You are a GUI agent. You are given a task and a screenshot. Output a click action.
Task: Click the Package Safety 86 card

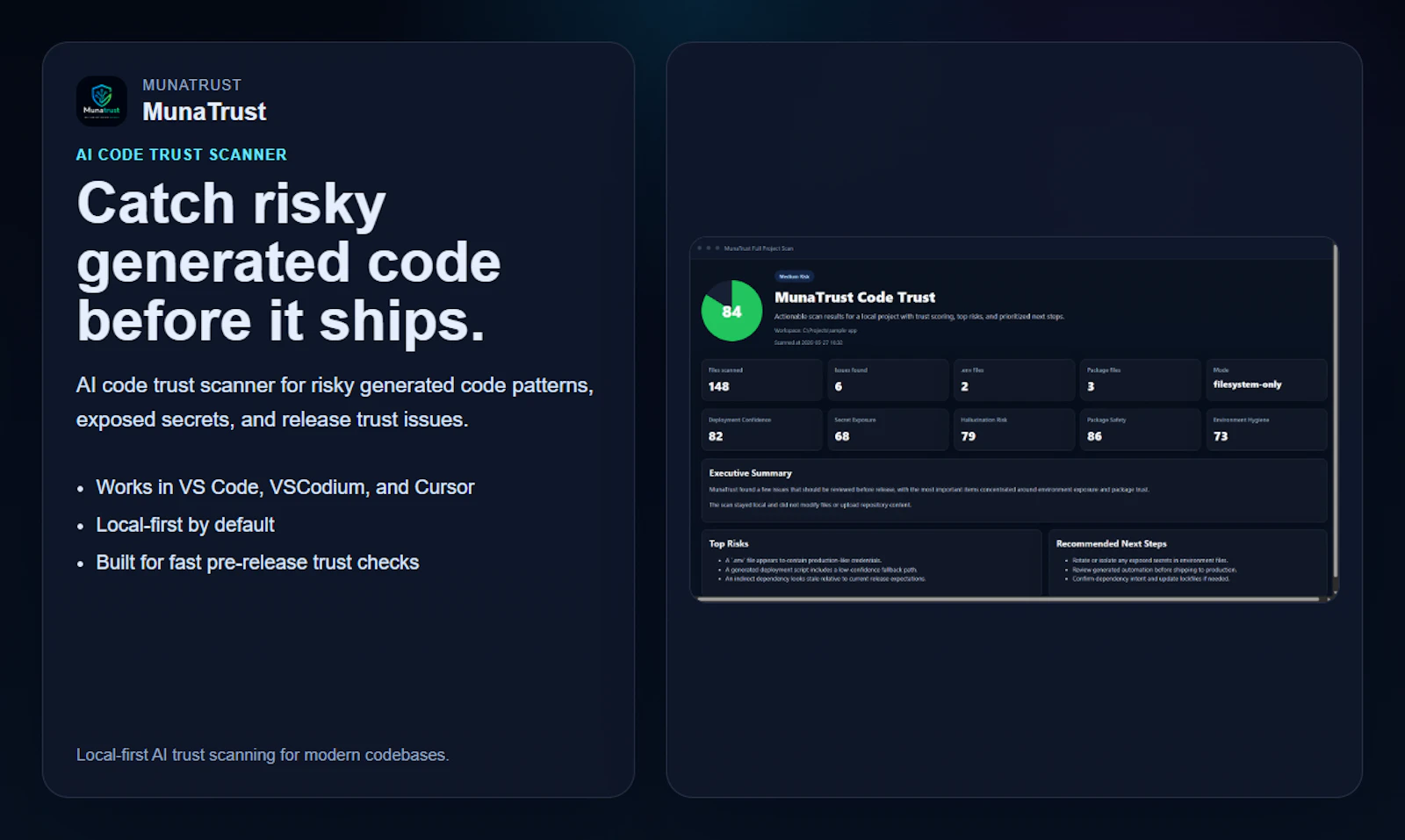pos(1141,429)
